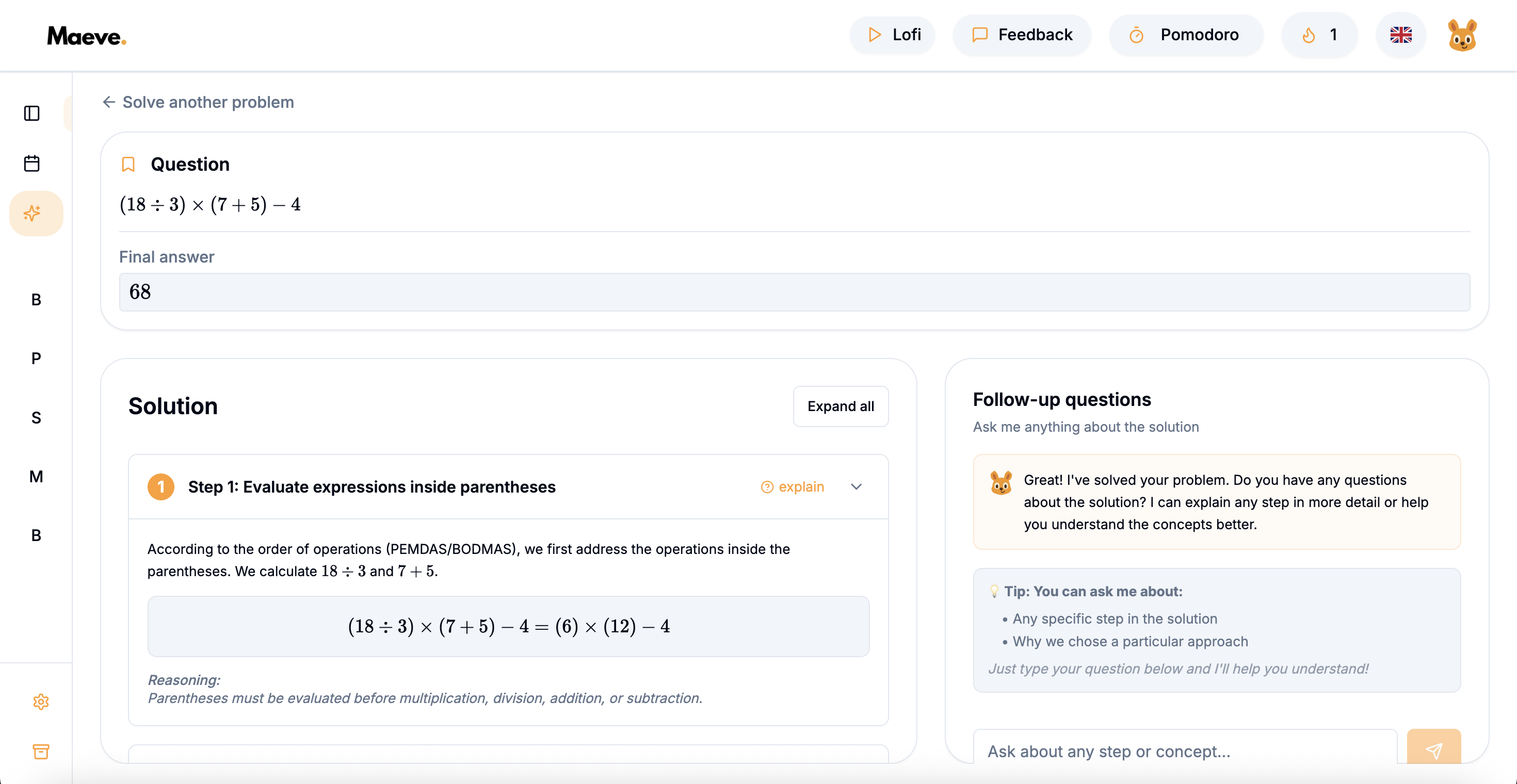Select the 'M' item in sidebar

(37, 477)
